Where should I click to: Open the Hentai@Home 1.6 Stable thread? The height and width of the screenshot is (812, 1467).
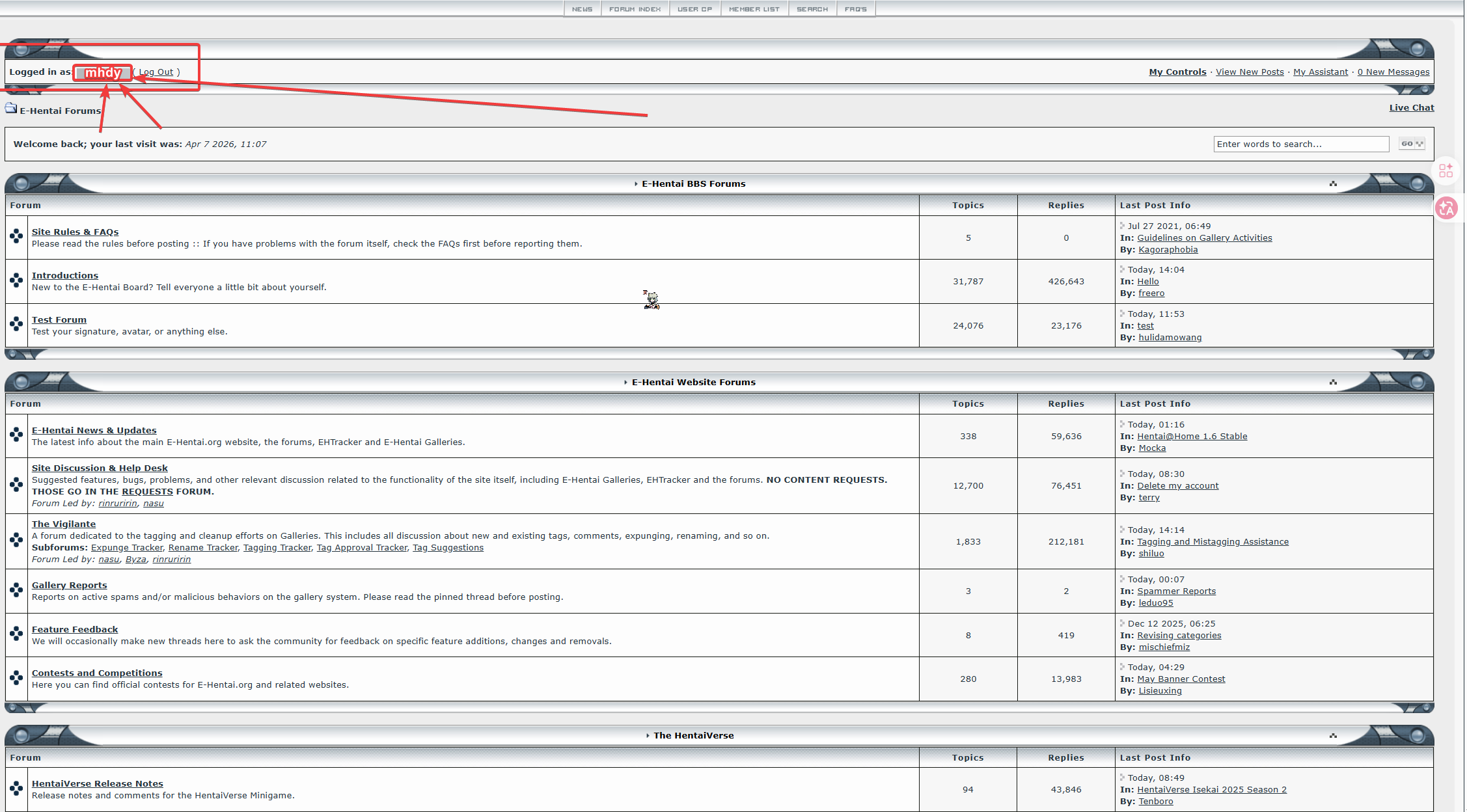[1192, 437]
